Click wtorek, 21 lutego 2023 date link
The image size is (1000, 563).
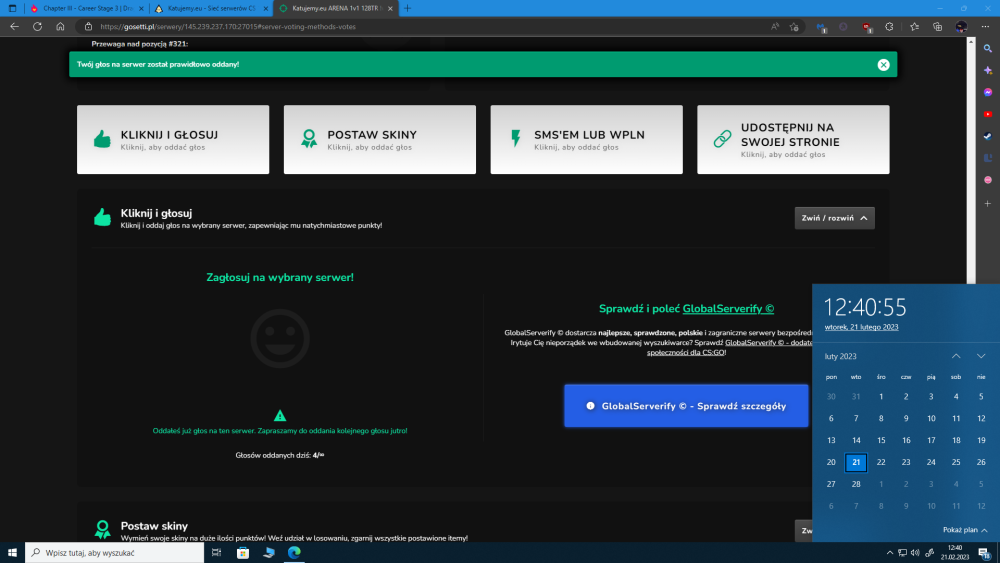861,327
